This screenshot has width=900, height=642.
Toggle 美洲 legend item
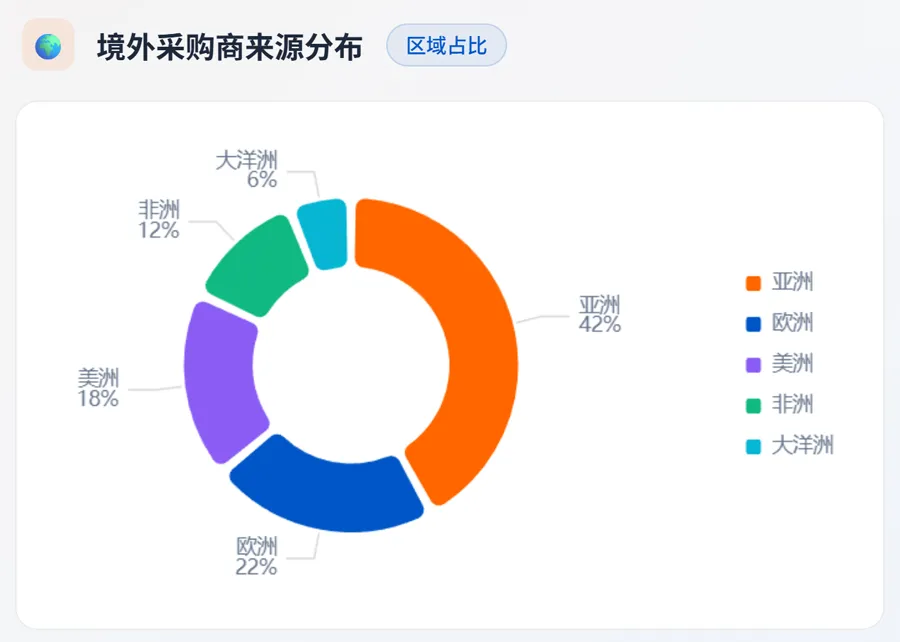[792, 364]
